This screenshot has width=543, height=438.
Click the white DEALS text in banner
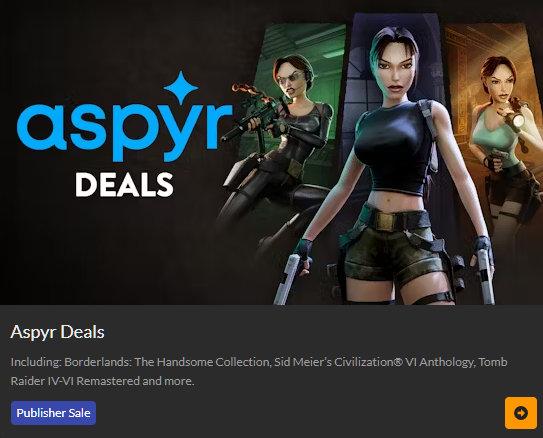[x=124, y=185]
